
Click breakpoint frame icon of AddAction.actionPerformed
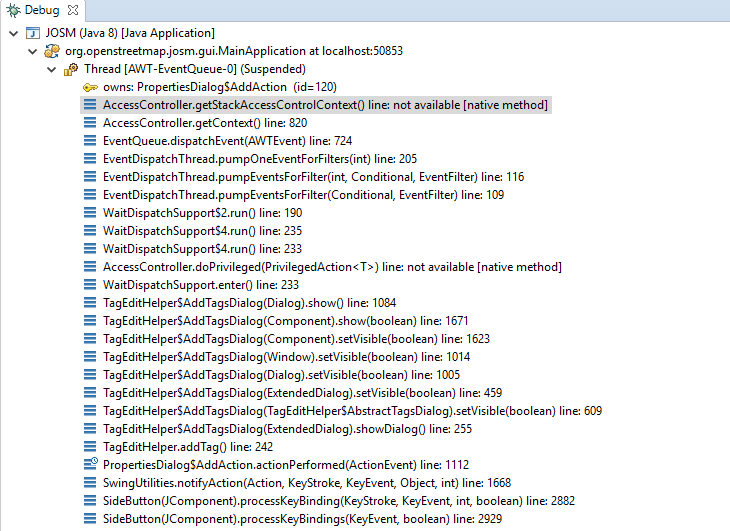(90, 464)
